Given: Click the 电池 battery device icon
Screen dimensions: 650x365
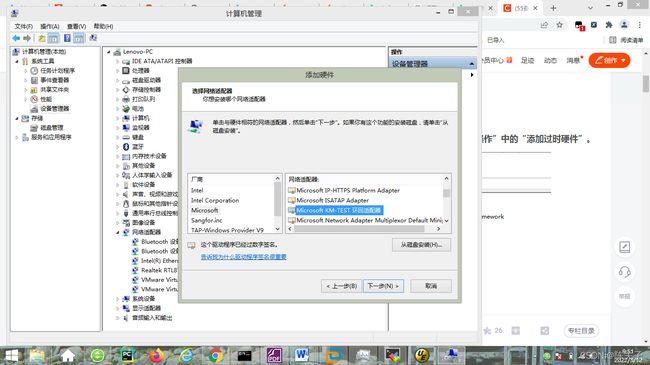Looking at the screenshot, I should (x=126, y=109).
